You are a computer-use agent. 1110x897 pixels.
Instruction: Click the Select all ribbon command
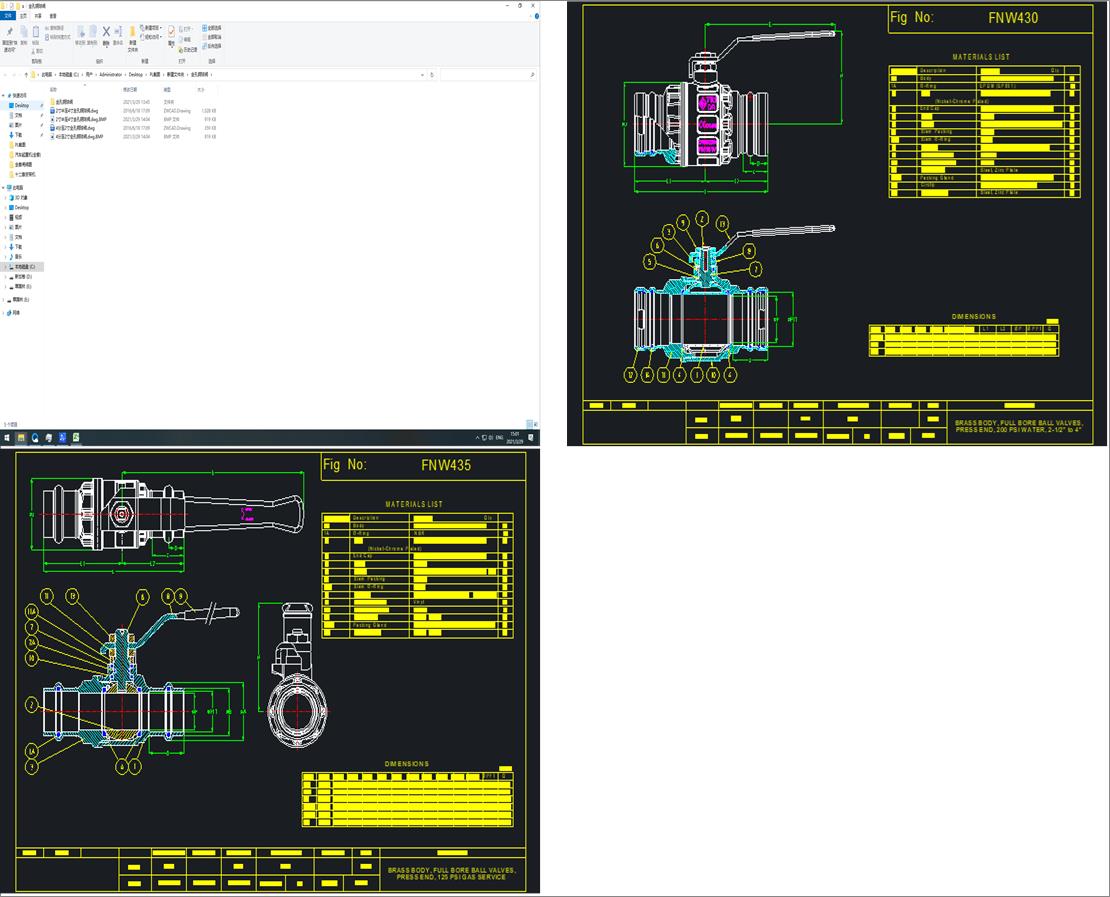tap(212, 28)
